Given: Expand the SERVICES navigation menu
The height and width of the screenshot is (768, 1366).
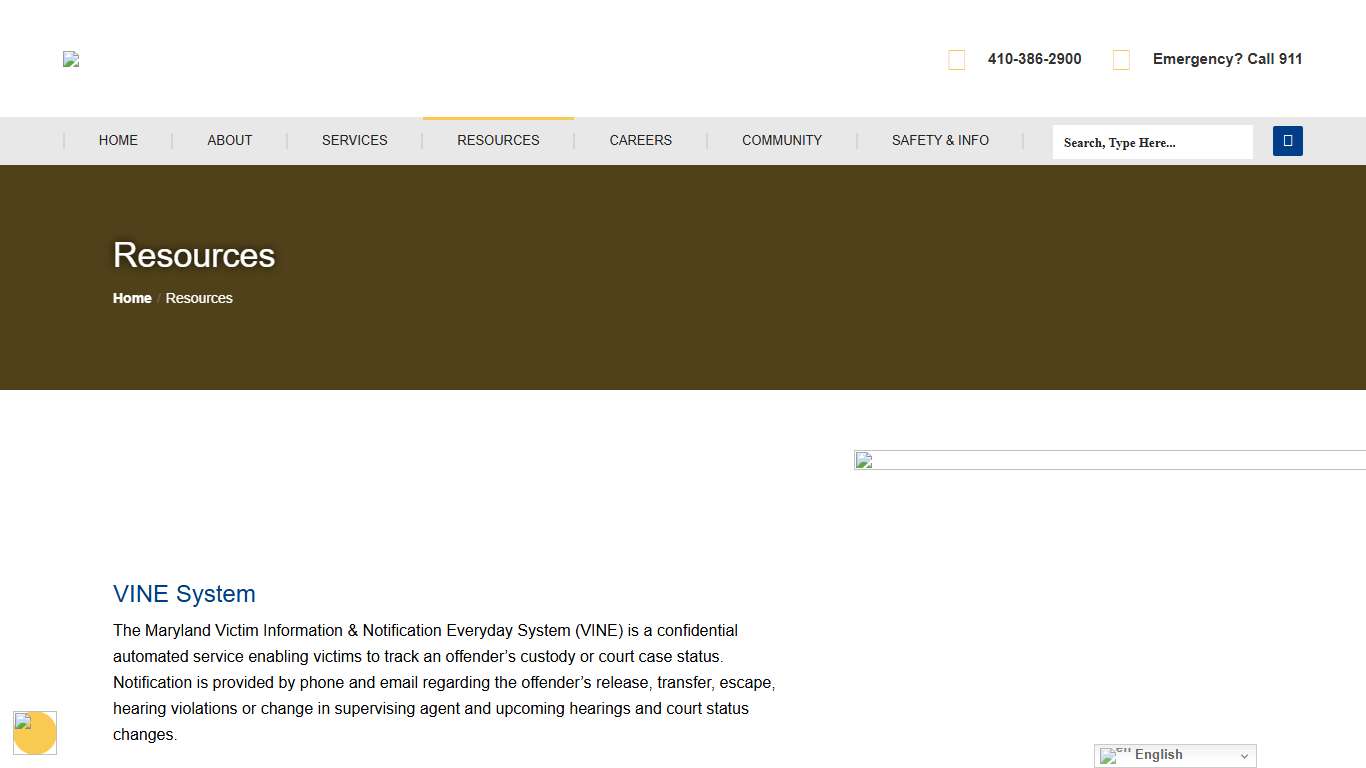Looking at the screenshot, I should click(354, 140).
